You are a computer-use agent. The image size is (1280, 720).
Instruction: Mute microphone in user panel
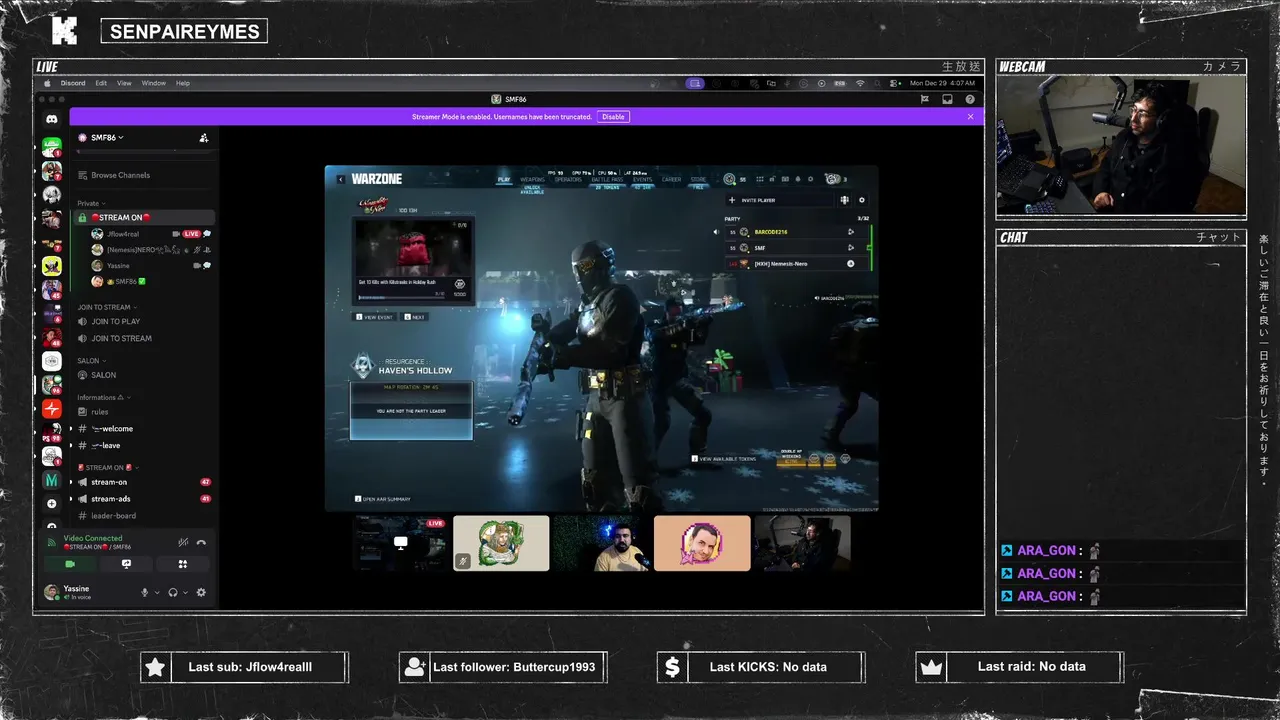[144, 592]
